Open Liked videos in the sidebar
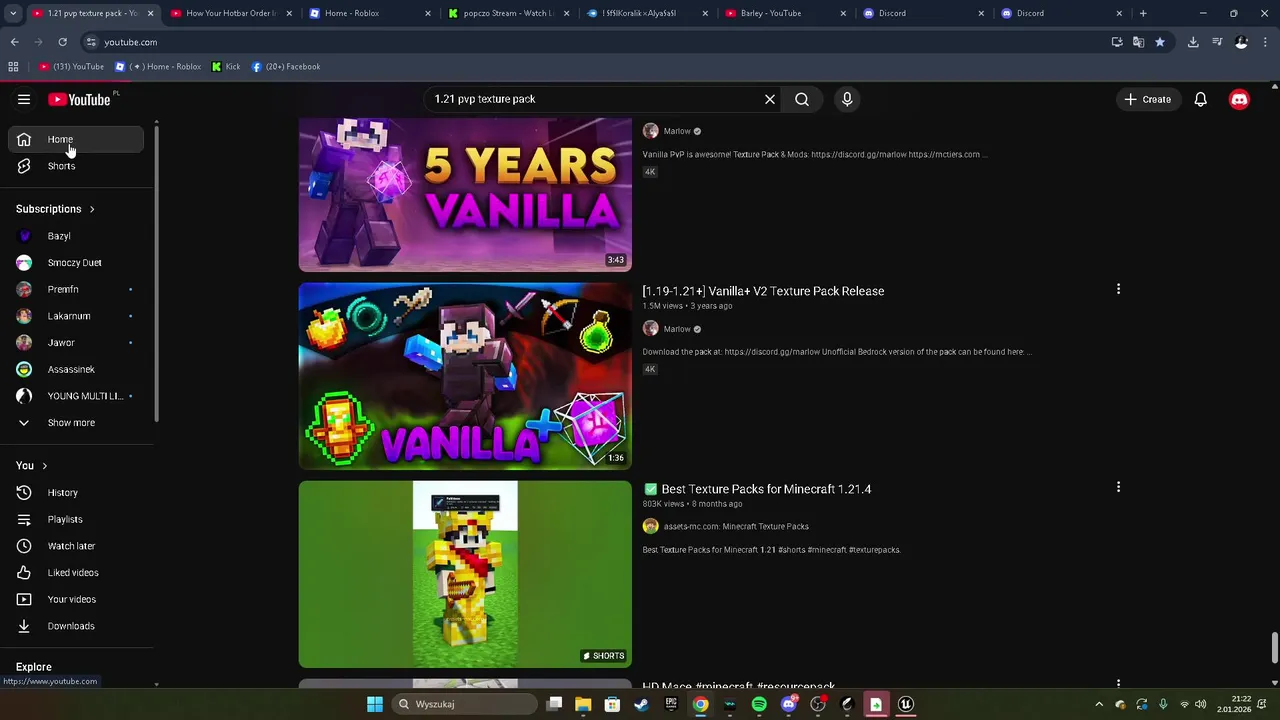1280x720 pixels. coord(76,573)
